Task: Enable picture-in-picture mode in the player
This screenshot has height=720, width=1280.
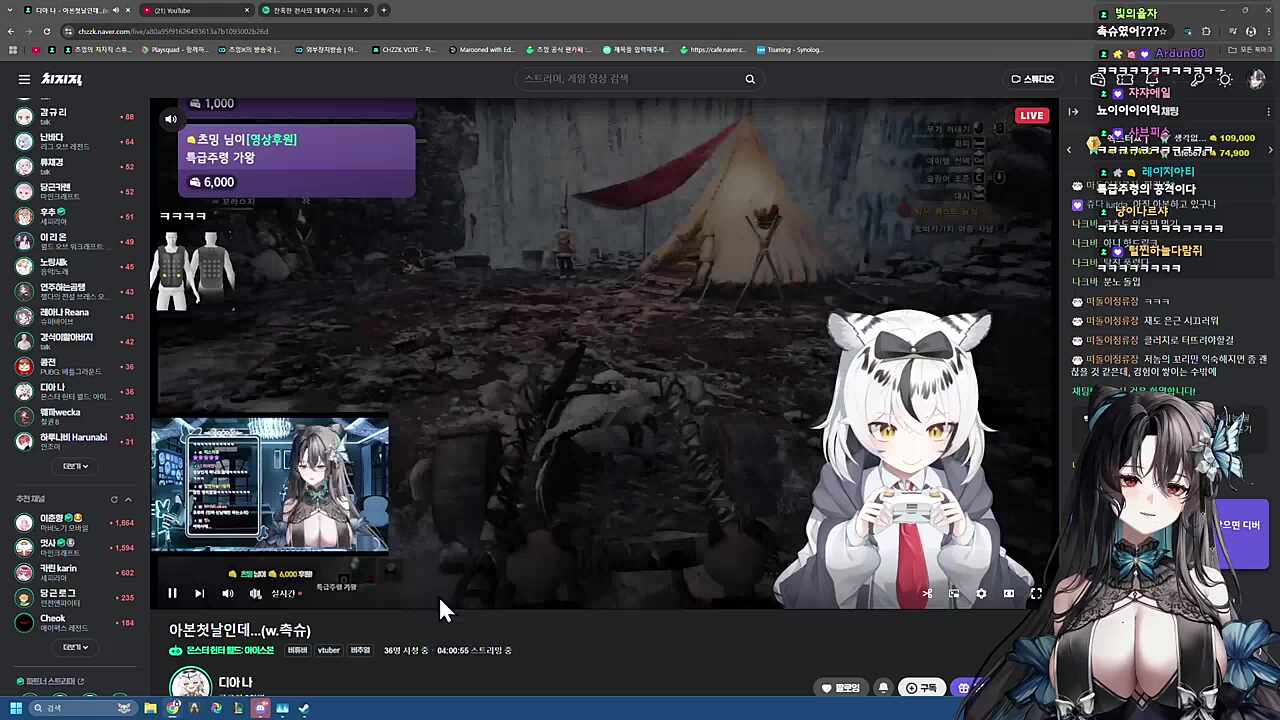Action: (x=954, y=593)
